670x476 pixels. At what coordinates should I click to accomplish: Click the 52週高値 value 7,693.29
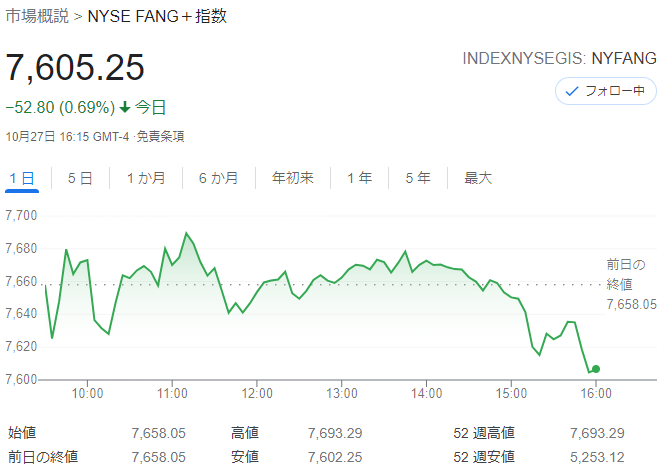click(597, 433)
